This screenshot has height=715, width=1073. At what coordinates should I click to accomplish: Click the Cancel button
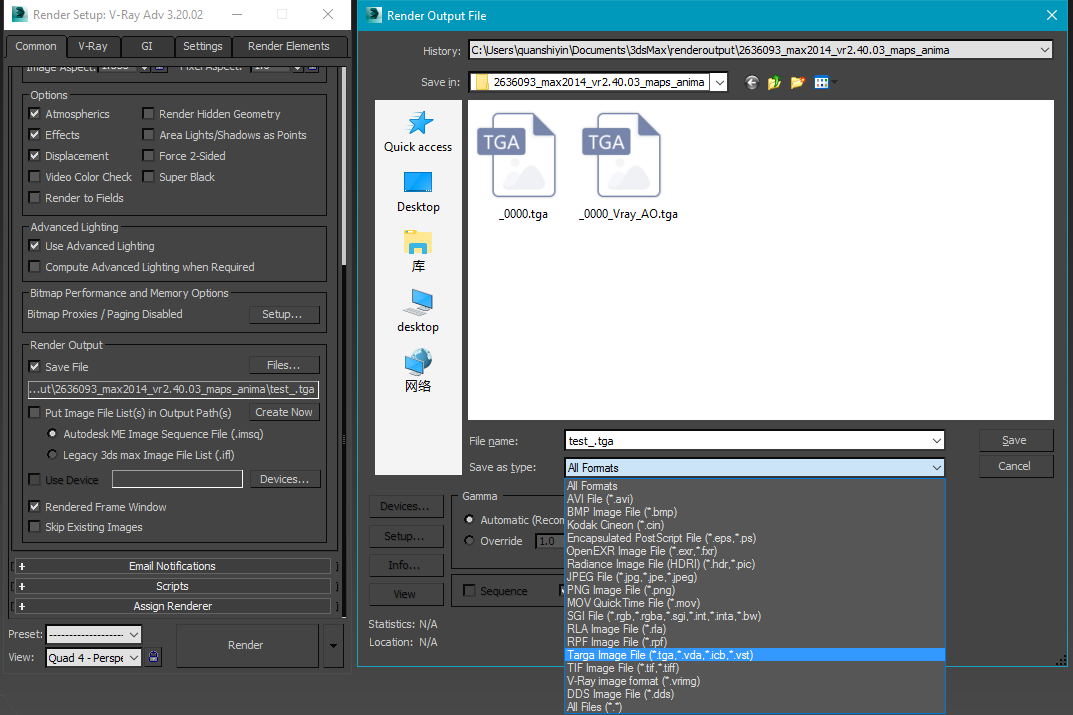(1016, 466)
